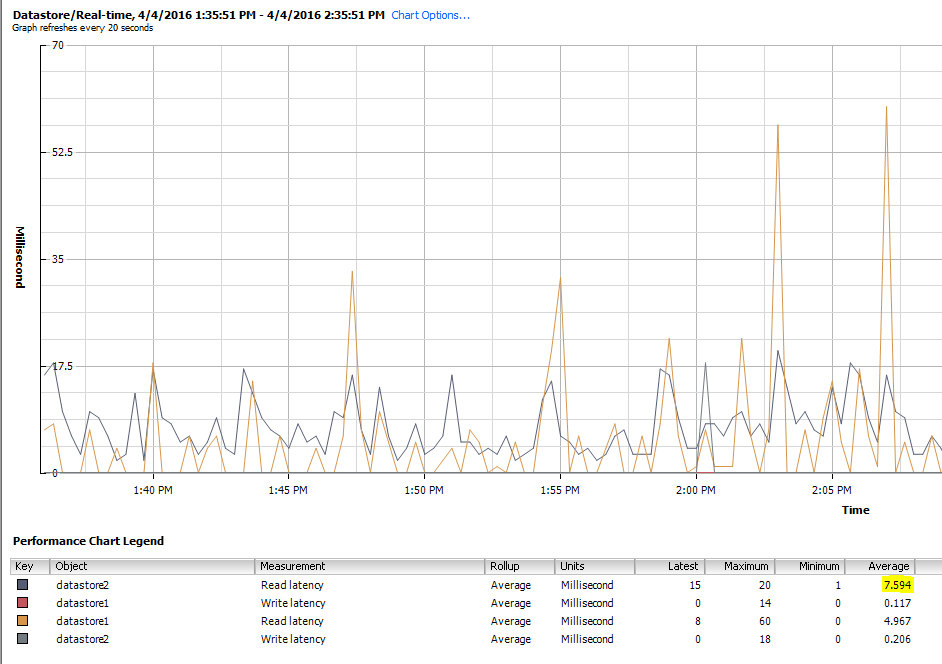Select datastore2 Read latency color key
This screenshot has width=942, height=664.
pyautogui.click(x=23, y=584)
